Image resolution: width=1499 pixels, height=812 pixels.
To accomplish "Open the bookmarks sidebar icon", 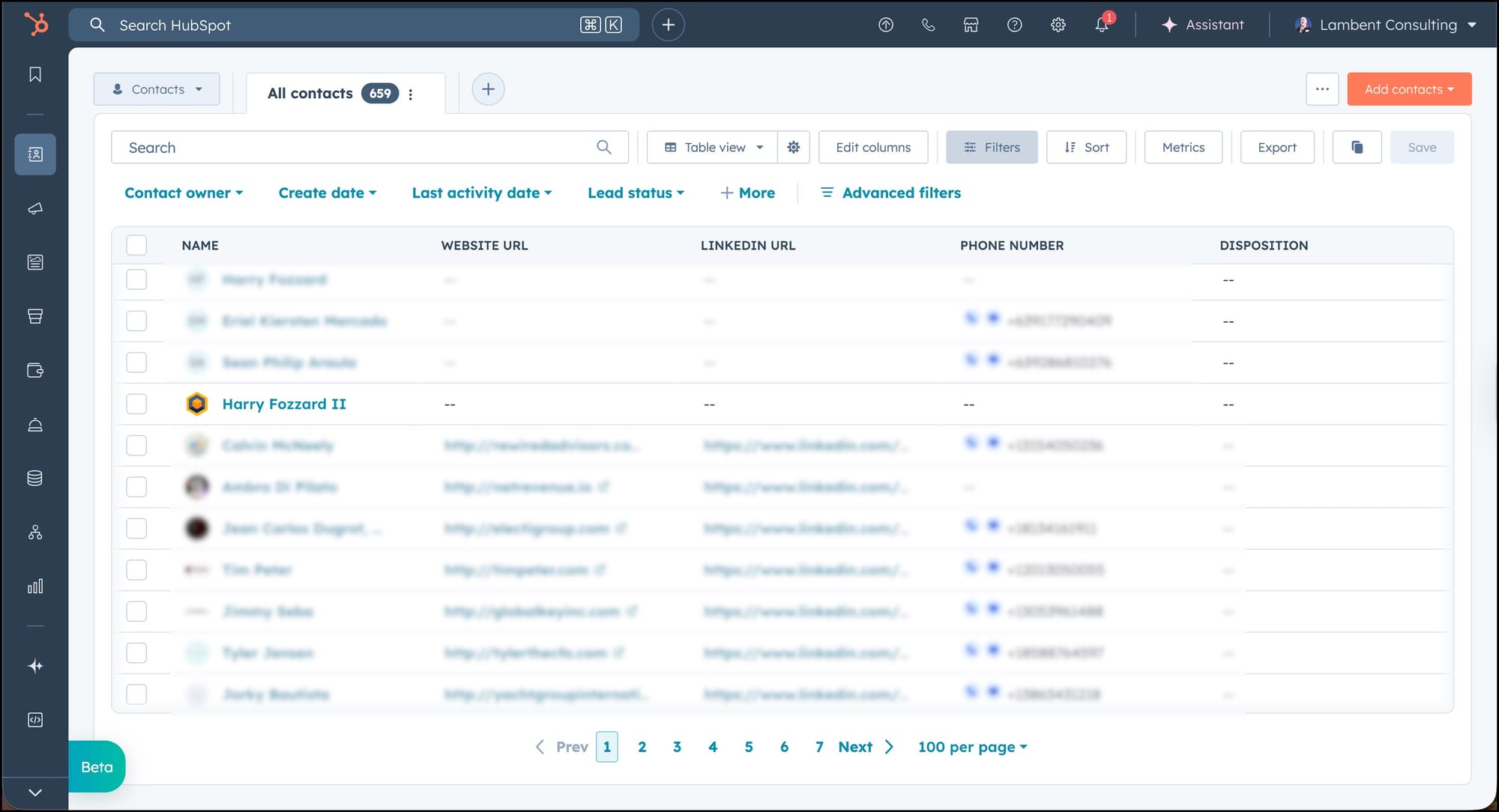I will 35,74.
